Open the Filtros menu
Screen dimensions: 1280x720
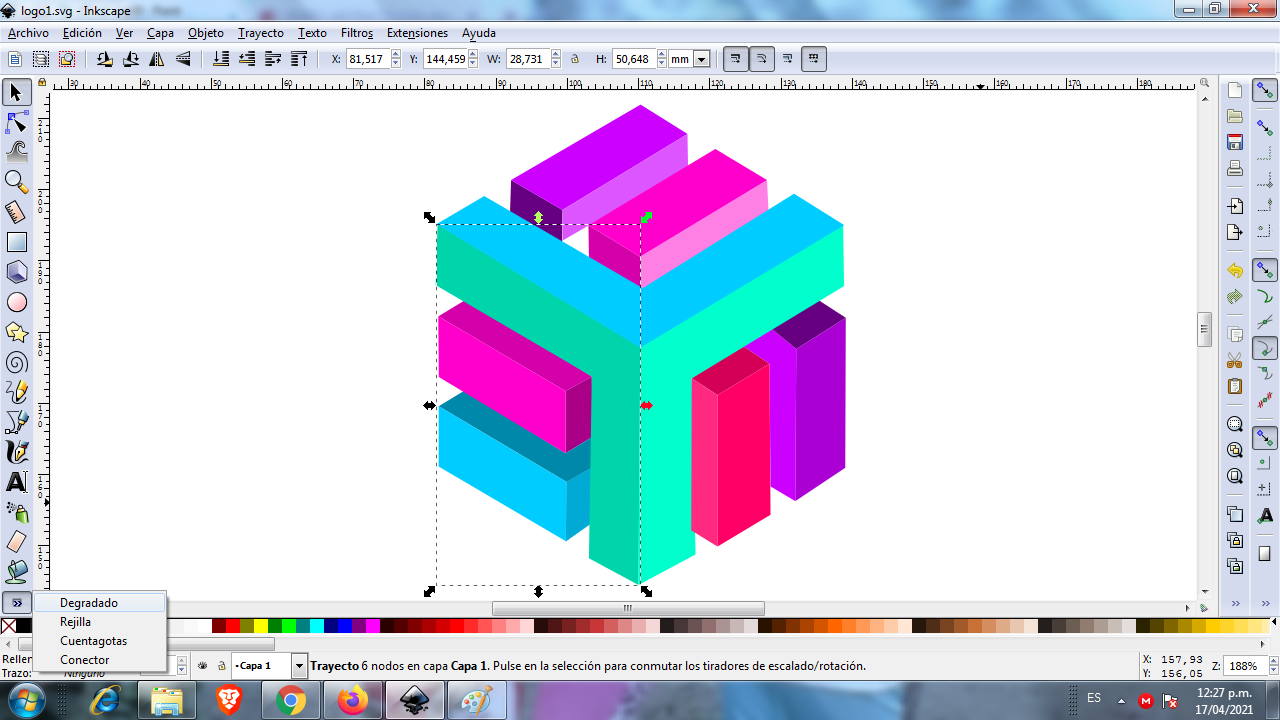click(x=357, y=33)
